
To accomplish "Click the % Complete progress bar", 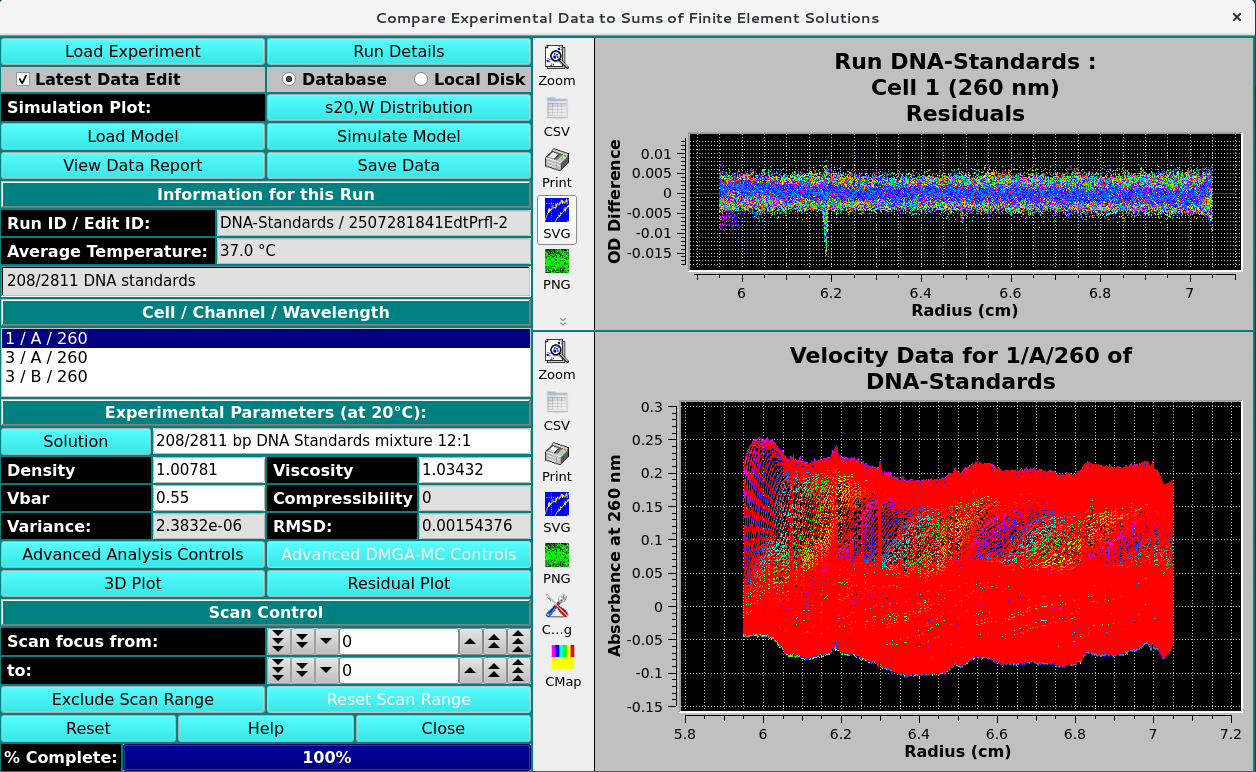I will coord(326,757).
